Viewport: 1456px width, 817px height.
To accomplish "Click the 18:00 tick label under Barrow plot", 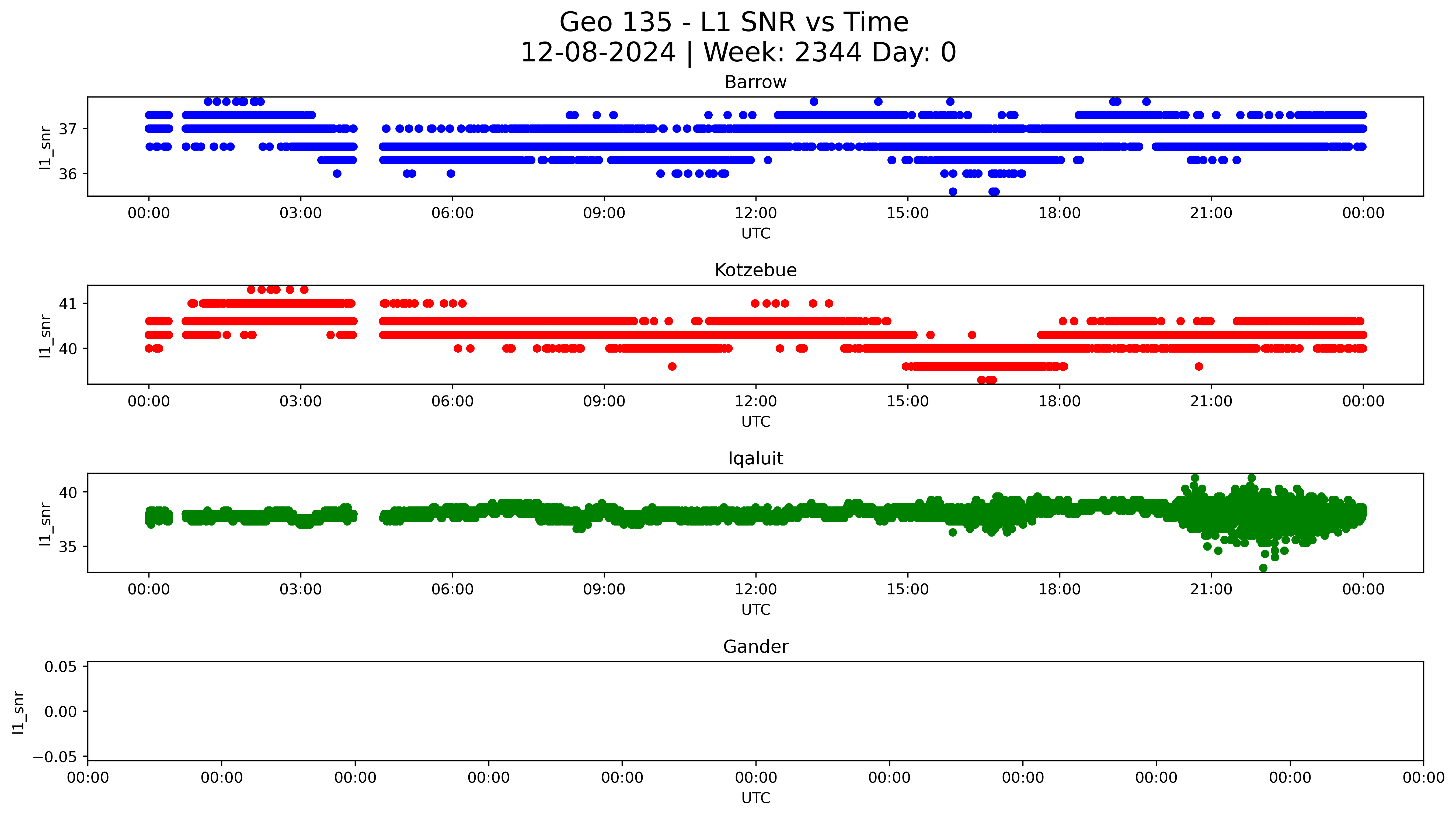I will tap(1059, 213).
